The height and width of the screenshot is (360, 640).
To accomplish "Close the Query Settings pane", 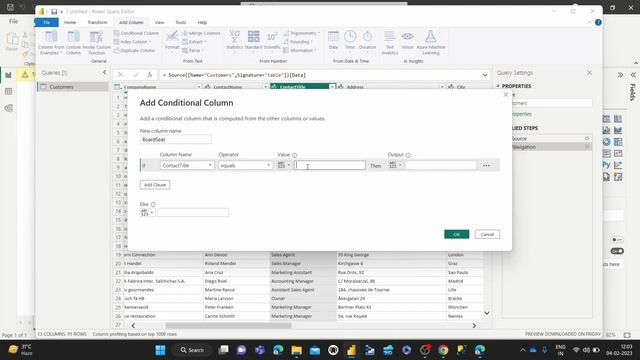I will [x=589, y=73].
